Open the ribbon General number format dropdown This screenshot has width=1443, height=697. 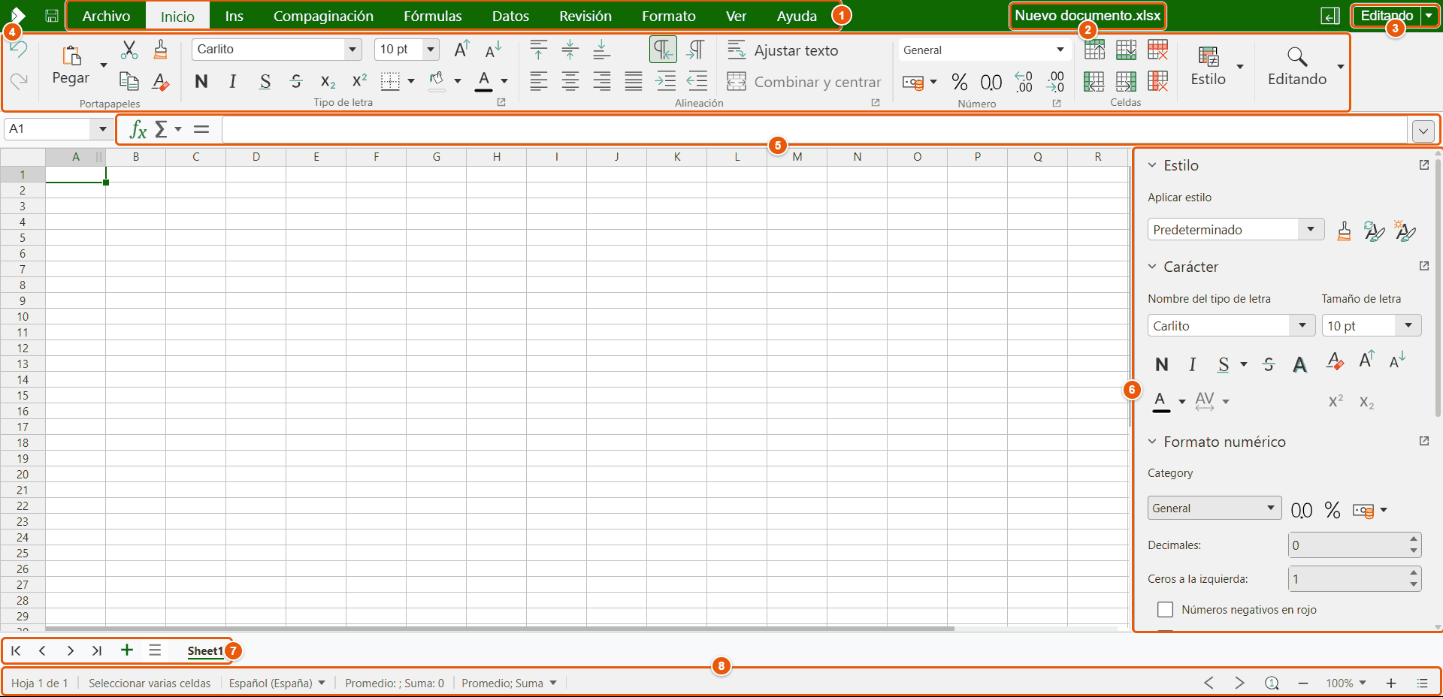click(x=1060, y=50)
